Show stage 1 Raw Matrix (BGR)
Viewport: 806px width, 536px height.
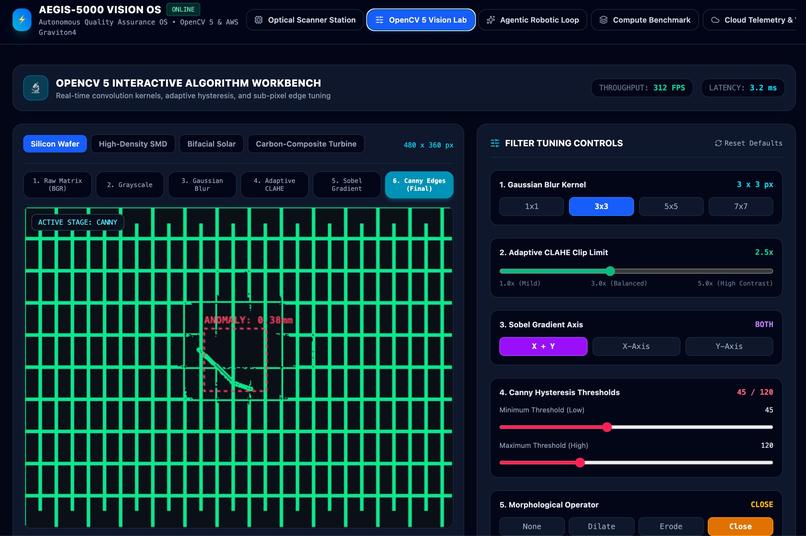pyautogui.click(x=57, y=184)
